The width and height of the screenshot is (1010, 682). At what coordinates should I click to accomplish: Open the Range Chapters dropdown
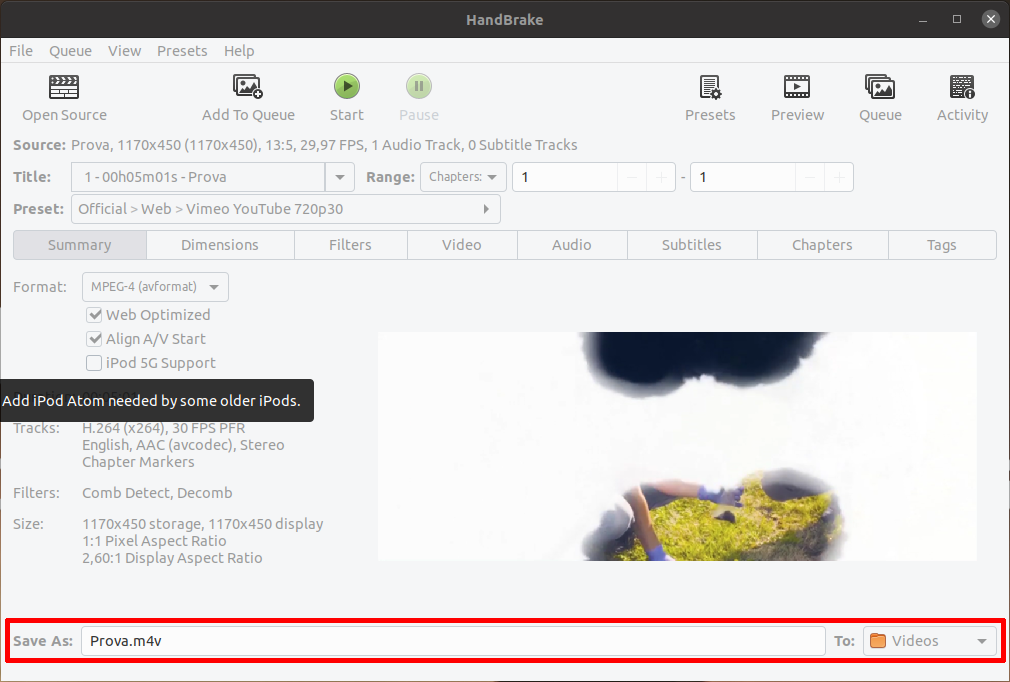(x=463, y=177)
